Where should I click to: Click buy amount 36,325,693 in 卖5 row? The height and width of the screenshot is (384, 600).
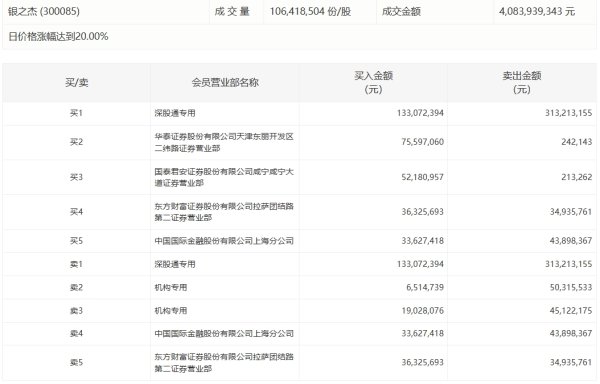coord(422,363)
